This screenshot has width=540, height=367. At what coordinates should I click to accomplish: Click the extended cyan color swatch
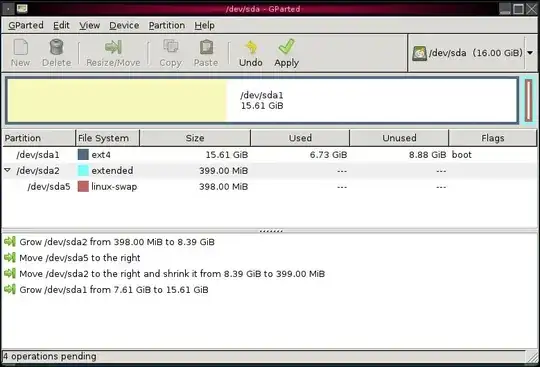[x=83, y=170]
